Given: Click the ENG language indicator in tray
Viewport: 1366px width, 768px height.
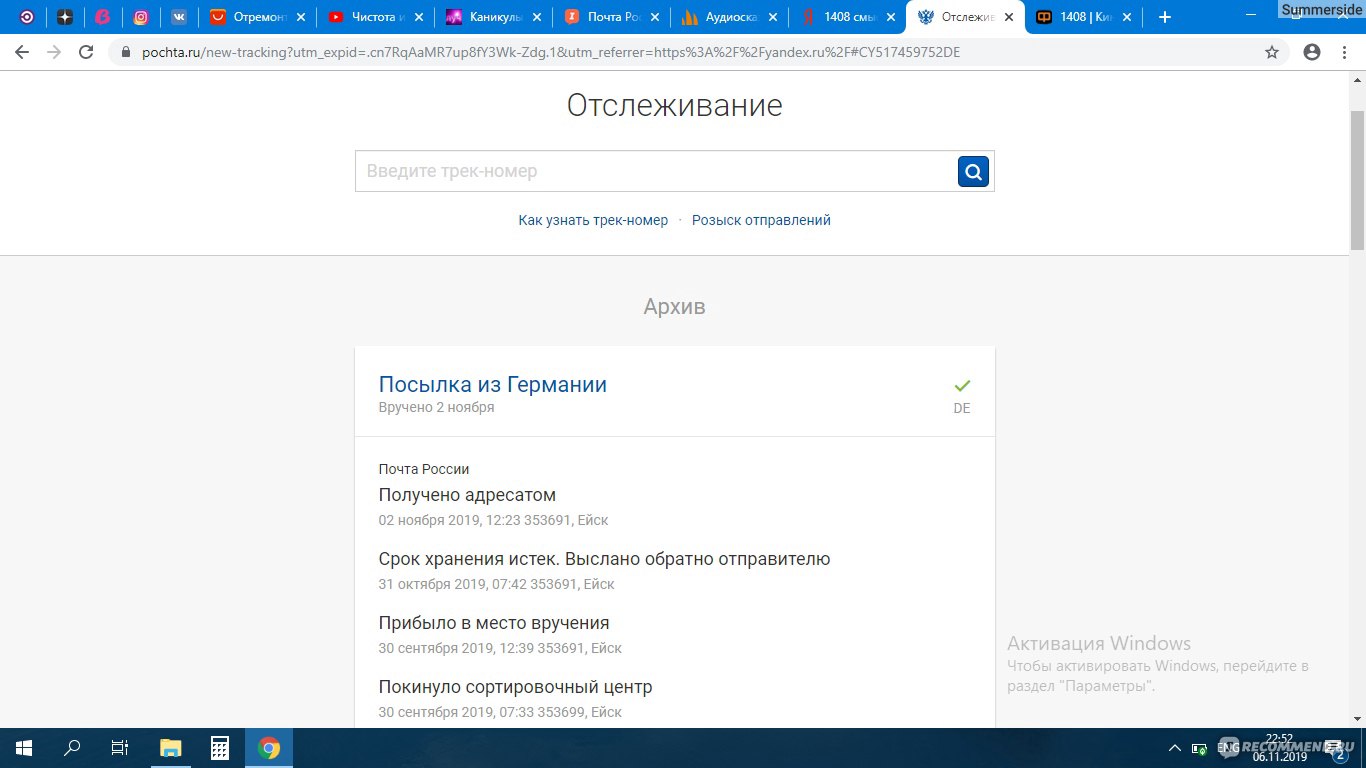Looking at the screenshot, I should 1228,748.
